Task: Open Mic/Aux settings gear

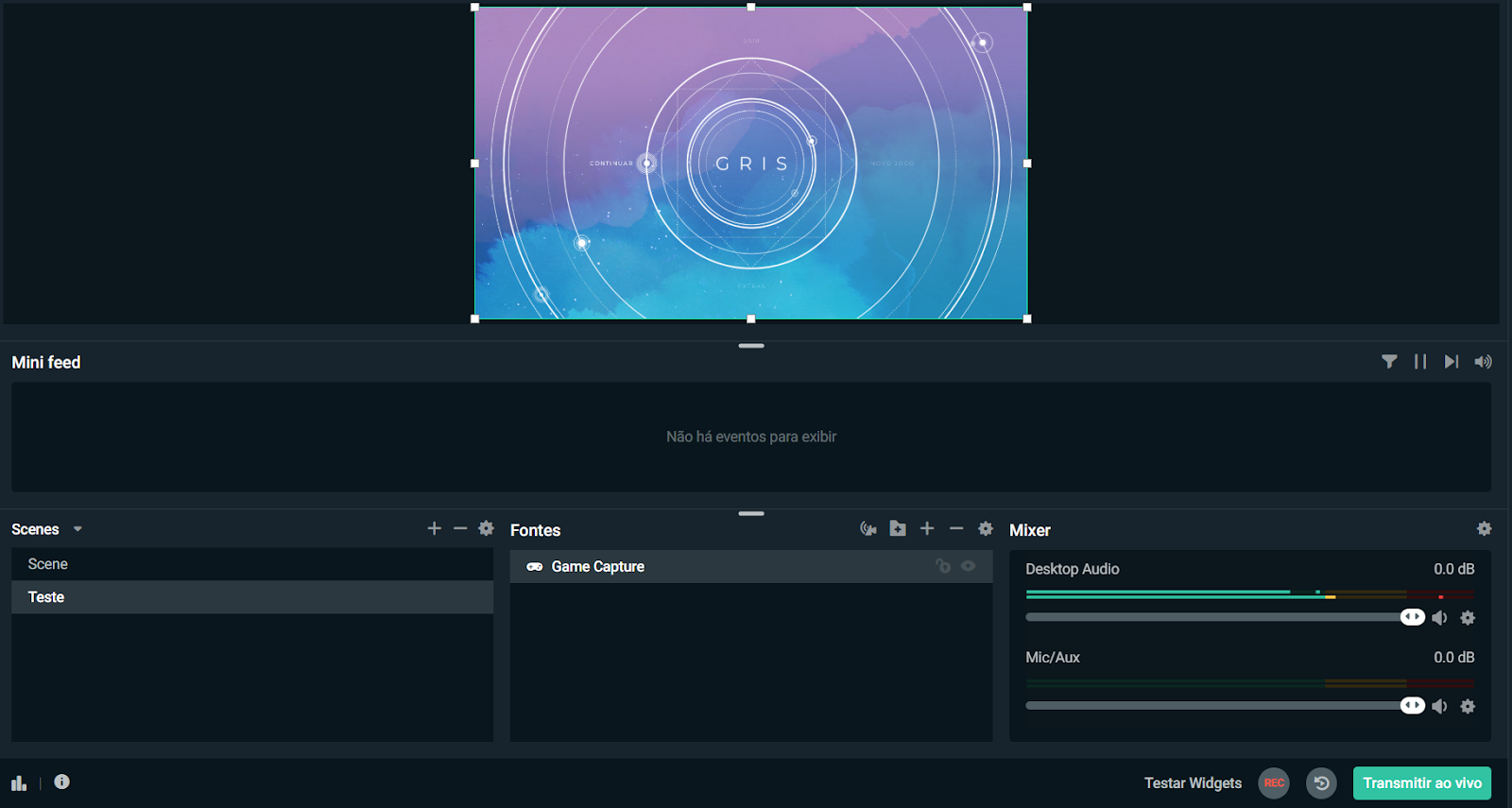Action: [1468, 706]
